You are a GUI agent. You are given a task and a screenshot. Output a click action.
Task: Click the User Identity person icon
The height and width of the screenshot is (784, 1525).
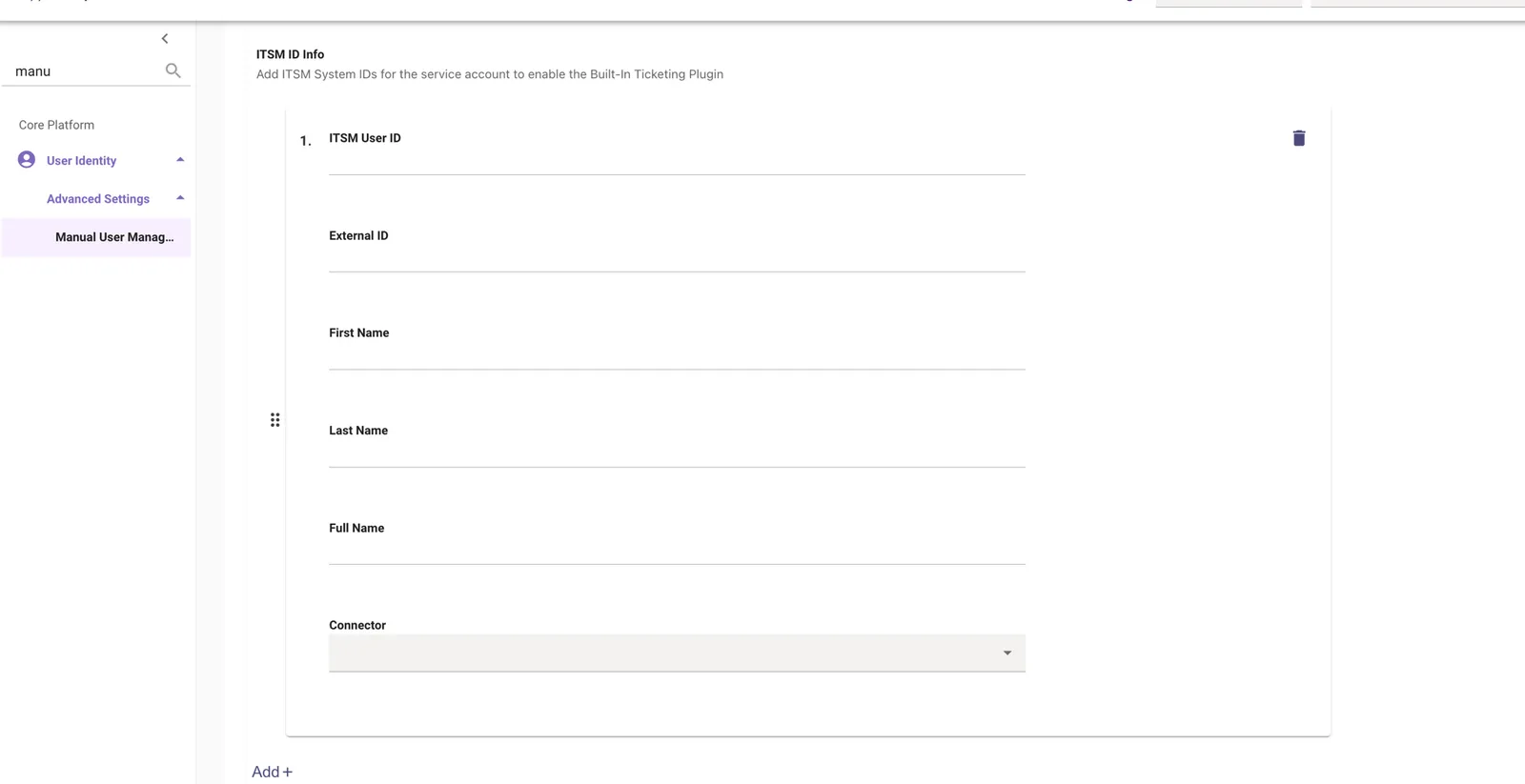click(27, 160)
